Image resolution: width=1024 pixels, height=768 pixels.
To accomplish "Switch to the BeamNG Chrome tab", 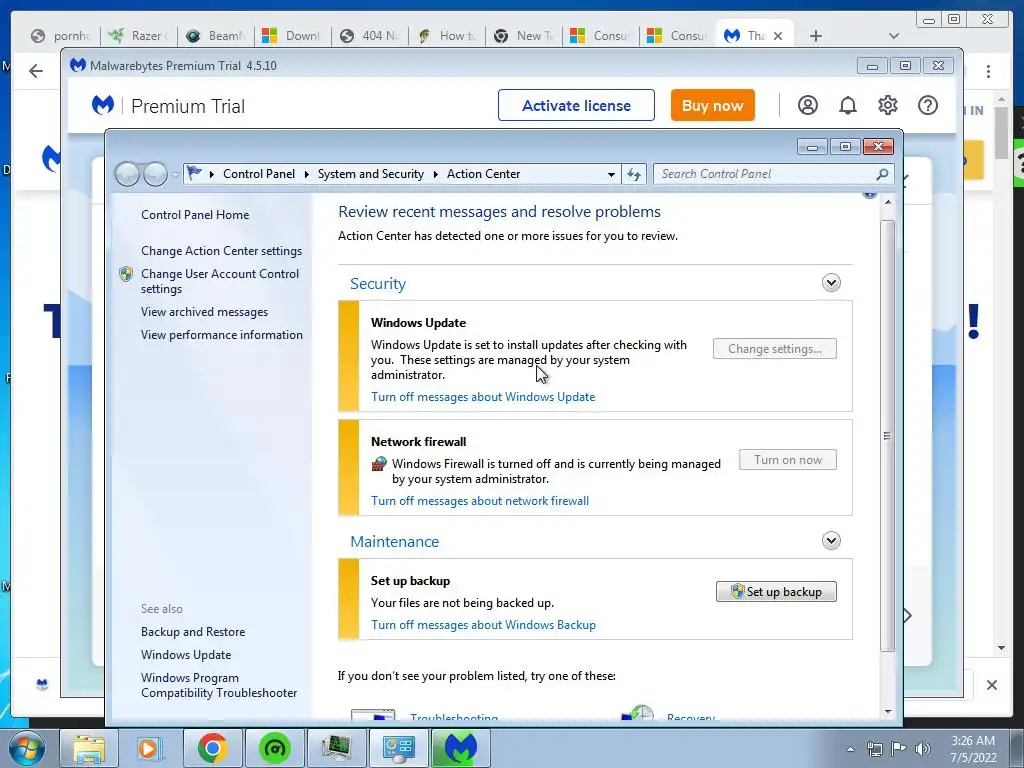I will tap(215, 36).
